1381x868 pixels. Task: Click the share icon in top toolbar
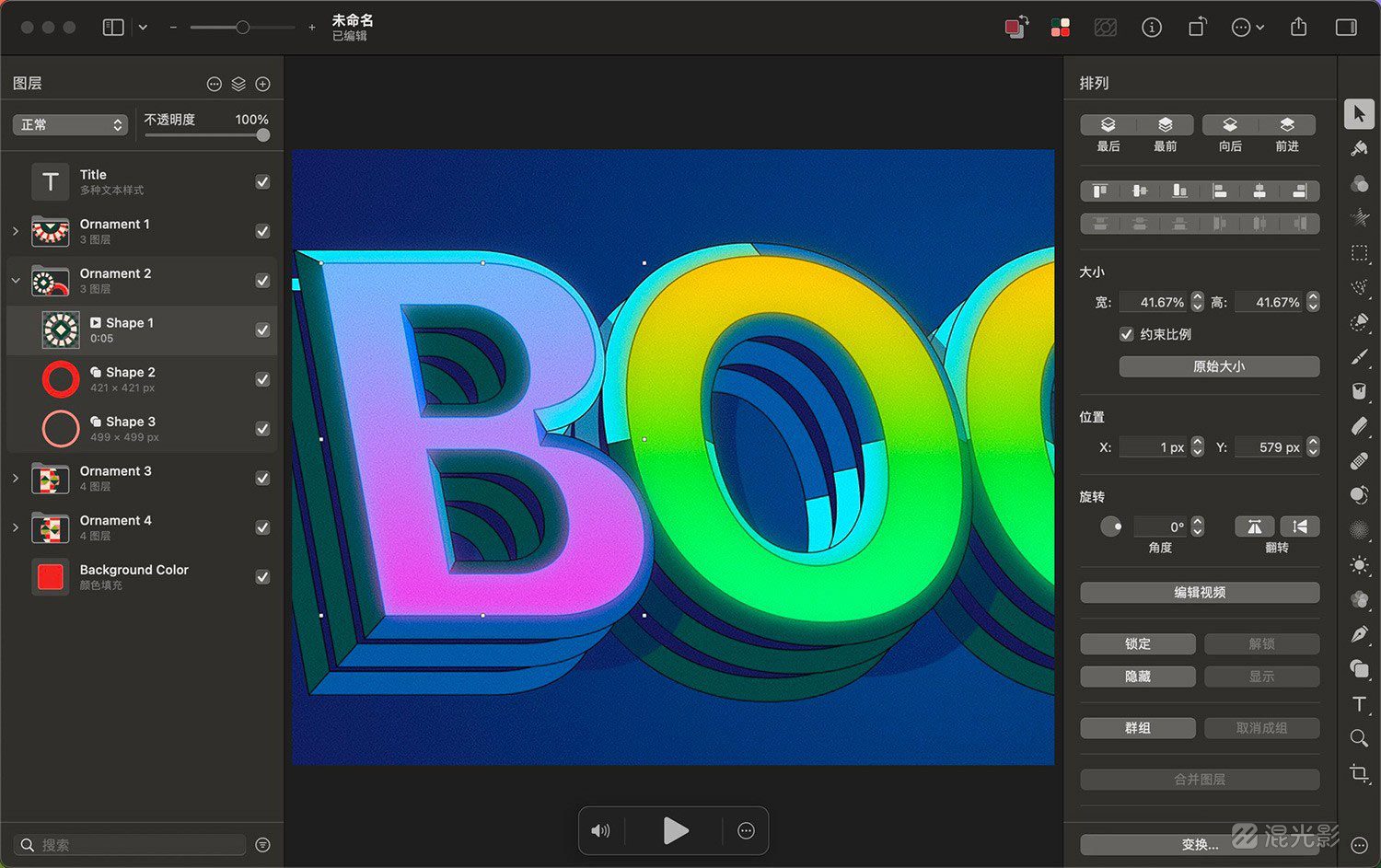[1298, 28]
